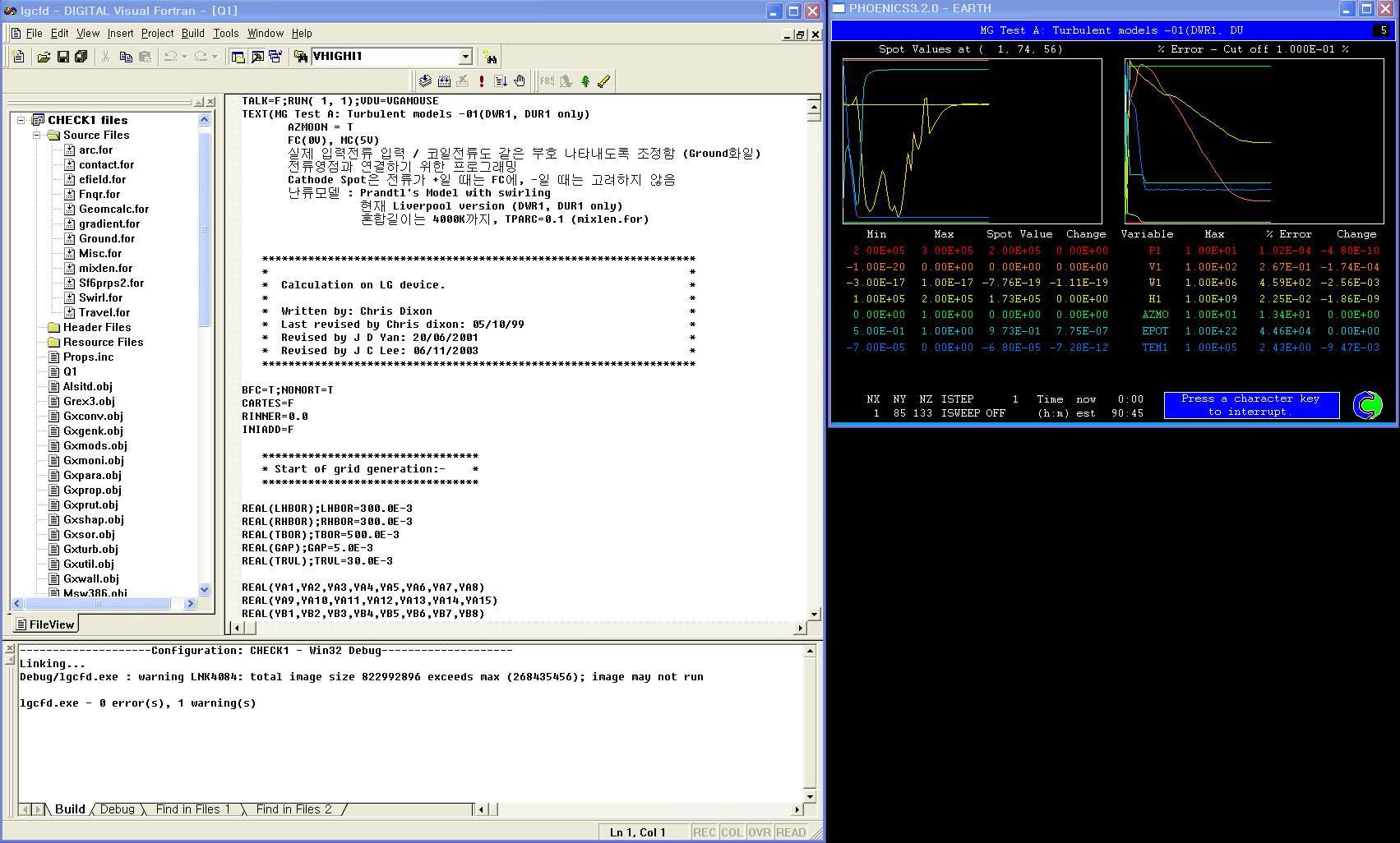Click down arrow of file tree scrollbar

tap(205, 589)
